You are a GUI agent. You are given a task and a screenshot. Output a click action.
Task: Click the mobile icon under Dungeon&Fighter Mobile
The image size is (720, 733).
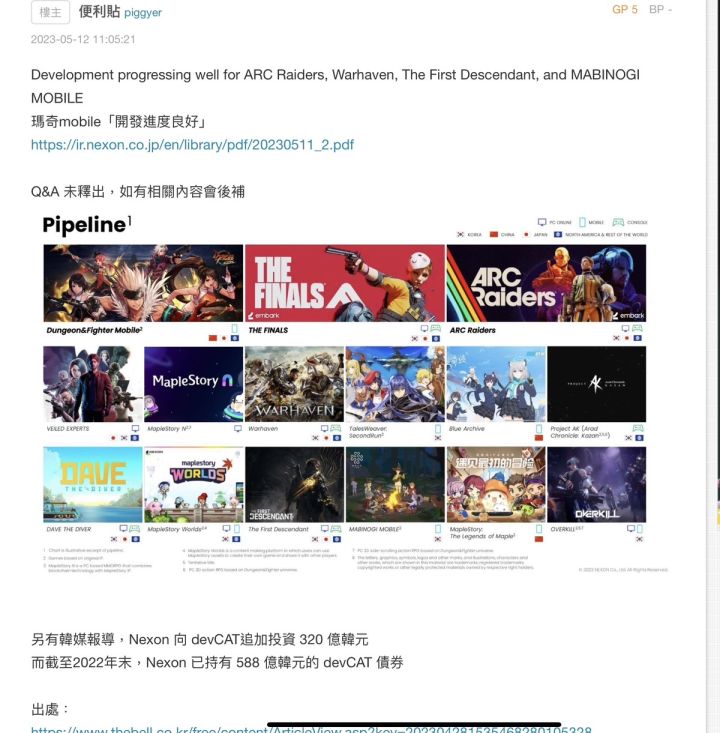click(235, 329)
